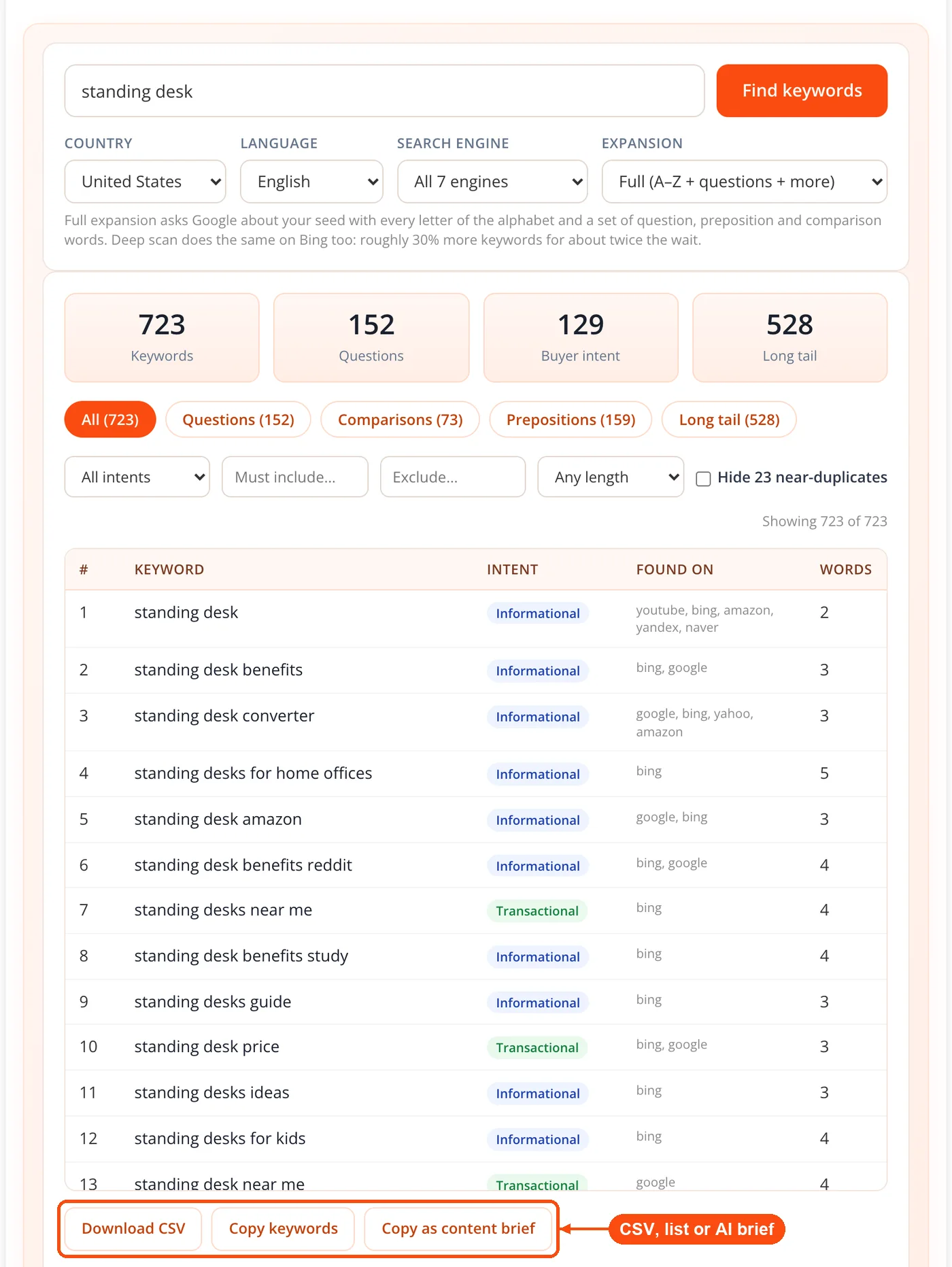Click 'Showing 723 of 723' count text
Image resolution: width=952 pixels, height=1267 pixels.
point(824,521)
